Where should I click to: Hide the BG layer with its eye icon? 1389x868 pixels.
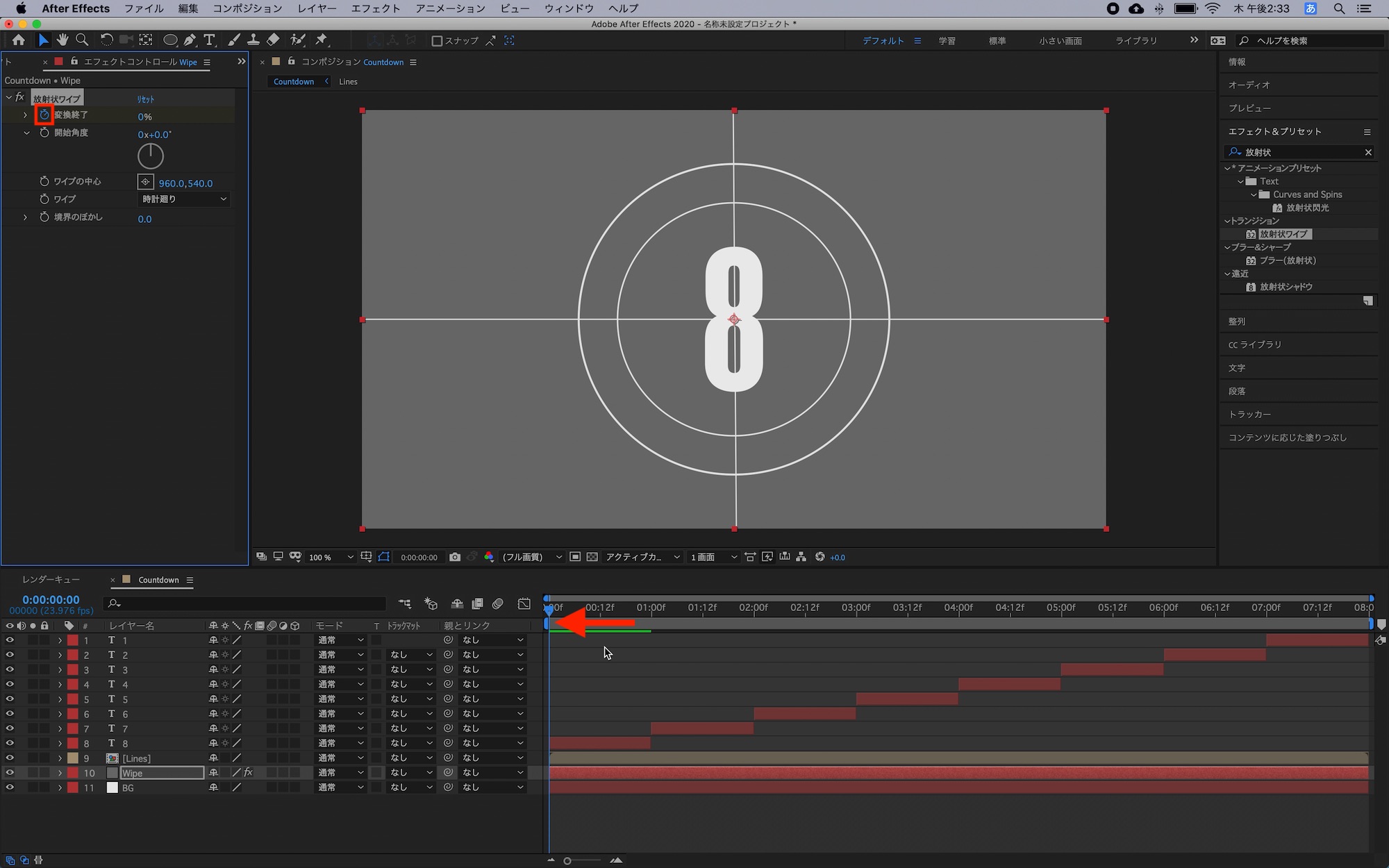point(10,787)
